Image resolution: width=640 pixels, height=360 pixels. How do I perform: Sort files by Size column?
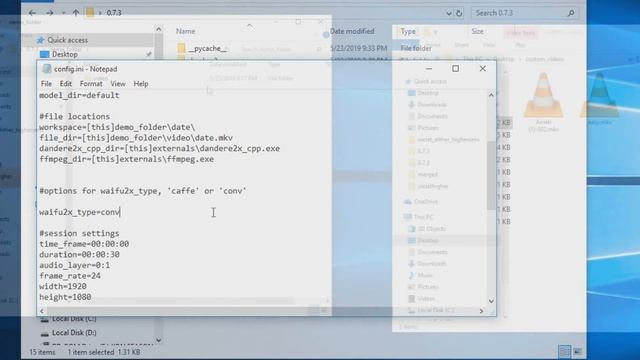click(x=477, y=31)
